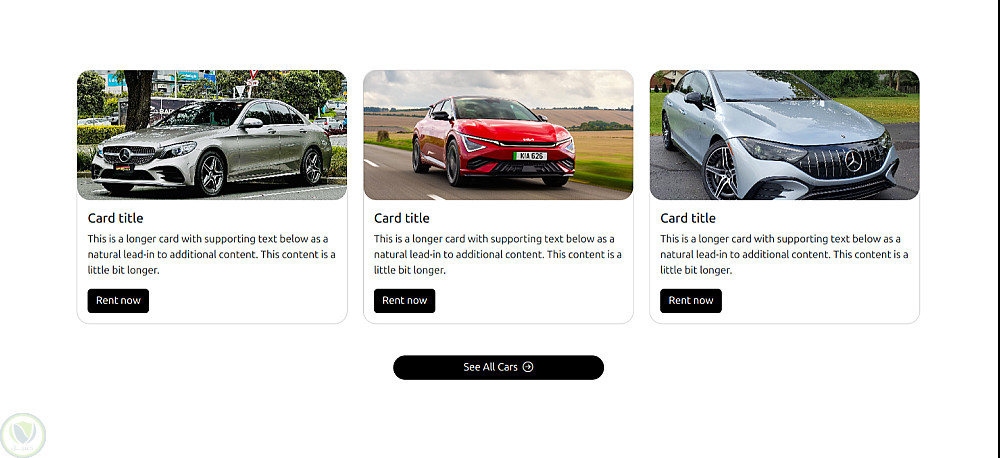Click the Mercedes star emblem on the first car's grille
The height and width of the screenshot is (458, 1000).
124,155
